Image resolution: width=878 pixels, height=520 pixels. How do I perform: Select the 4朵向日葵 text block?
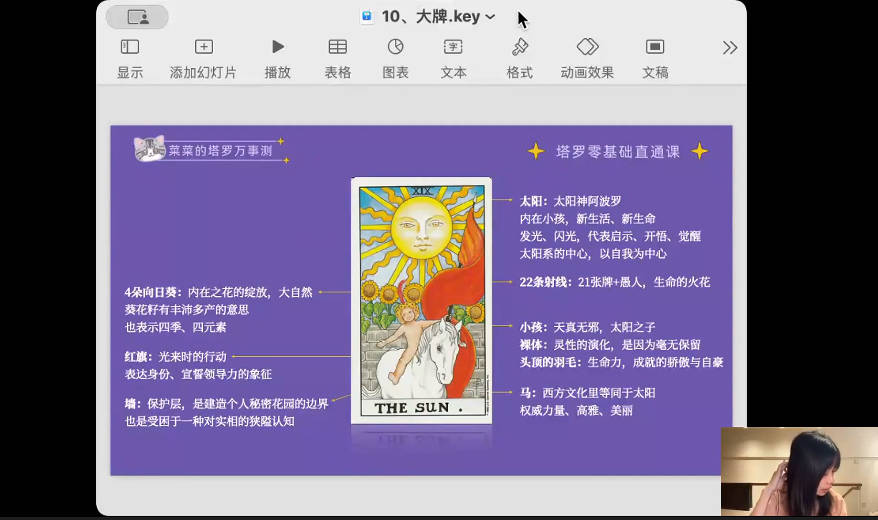tap(218, 309)
